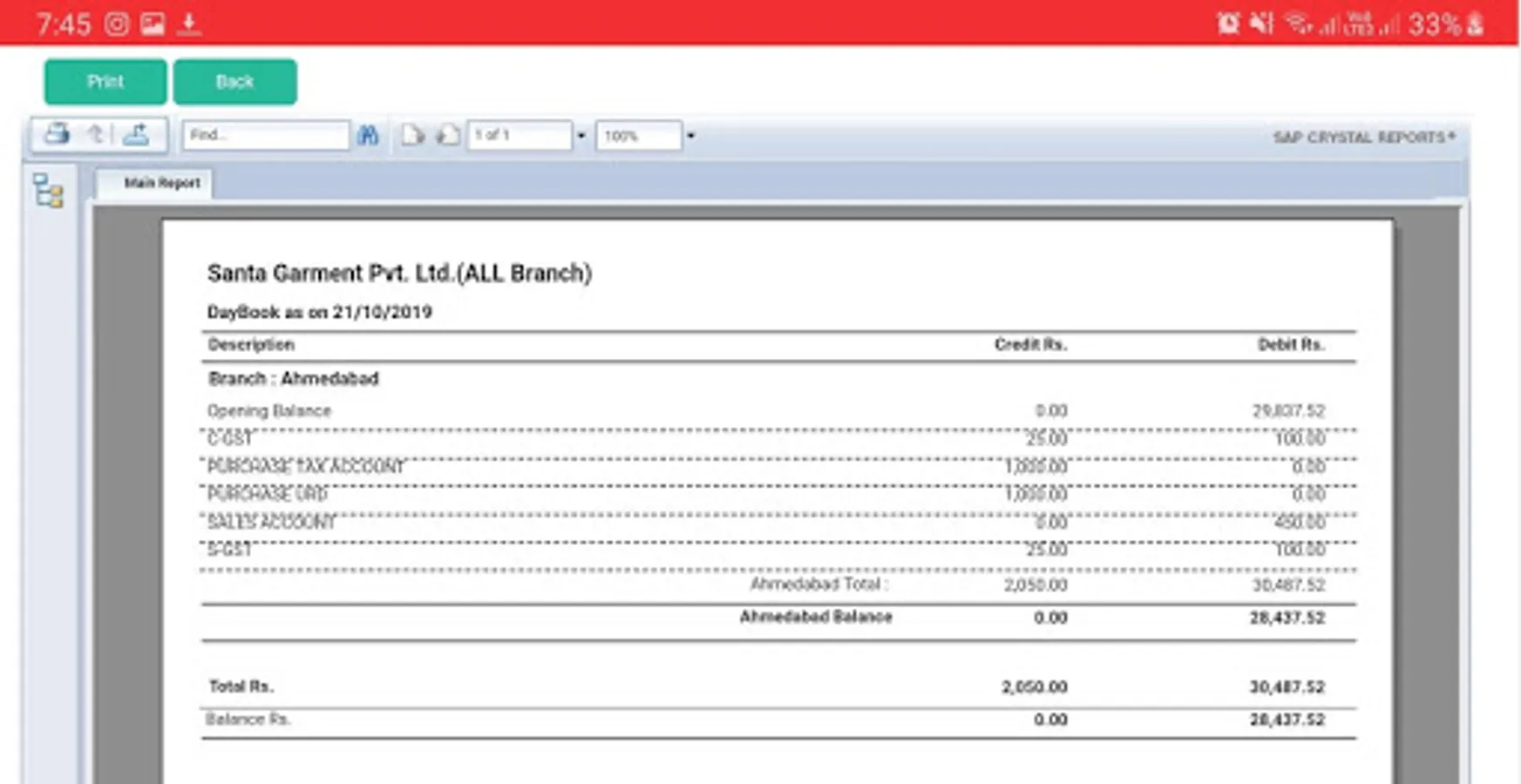
Task: Click the 'Description' column header
Action: click(251, 344)
